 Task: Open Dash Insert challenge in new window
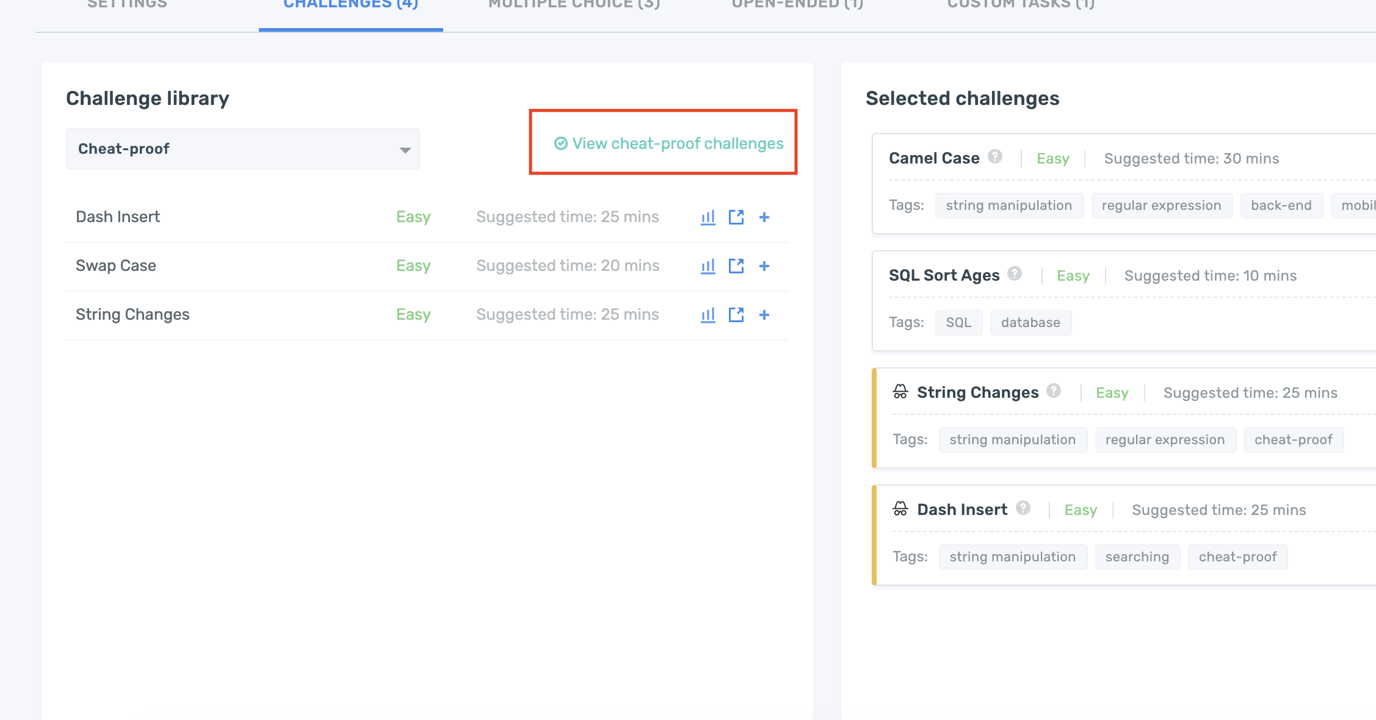[736, 217]
